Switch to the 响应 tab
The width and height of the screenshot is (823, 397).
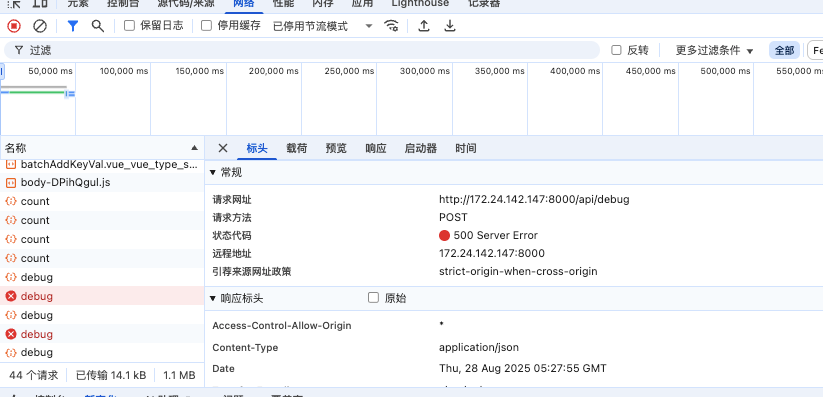[x=376, y=149]
